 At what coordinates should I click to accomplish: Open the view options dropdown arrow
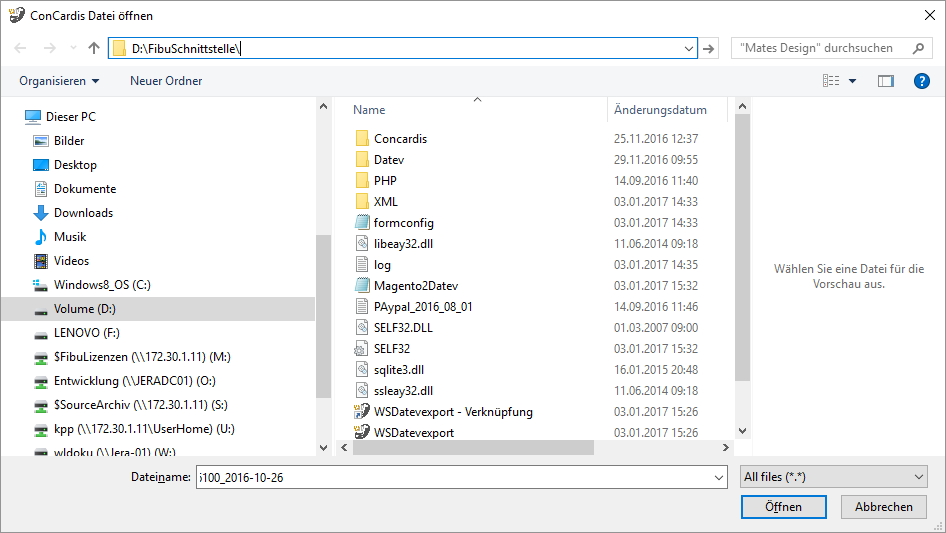(852, 81)
